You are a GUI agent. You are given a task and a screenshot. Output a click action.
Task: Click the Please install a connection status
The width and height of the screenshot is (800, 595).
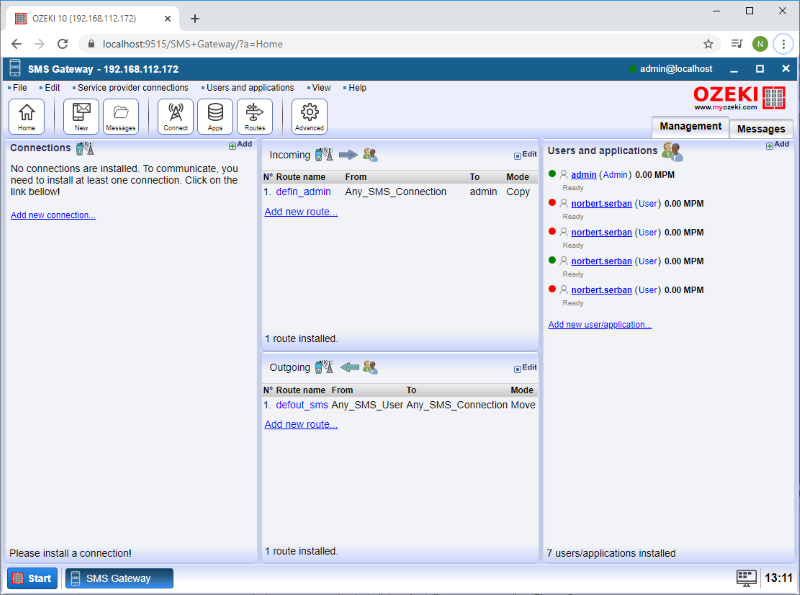70,553
